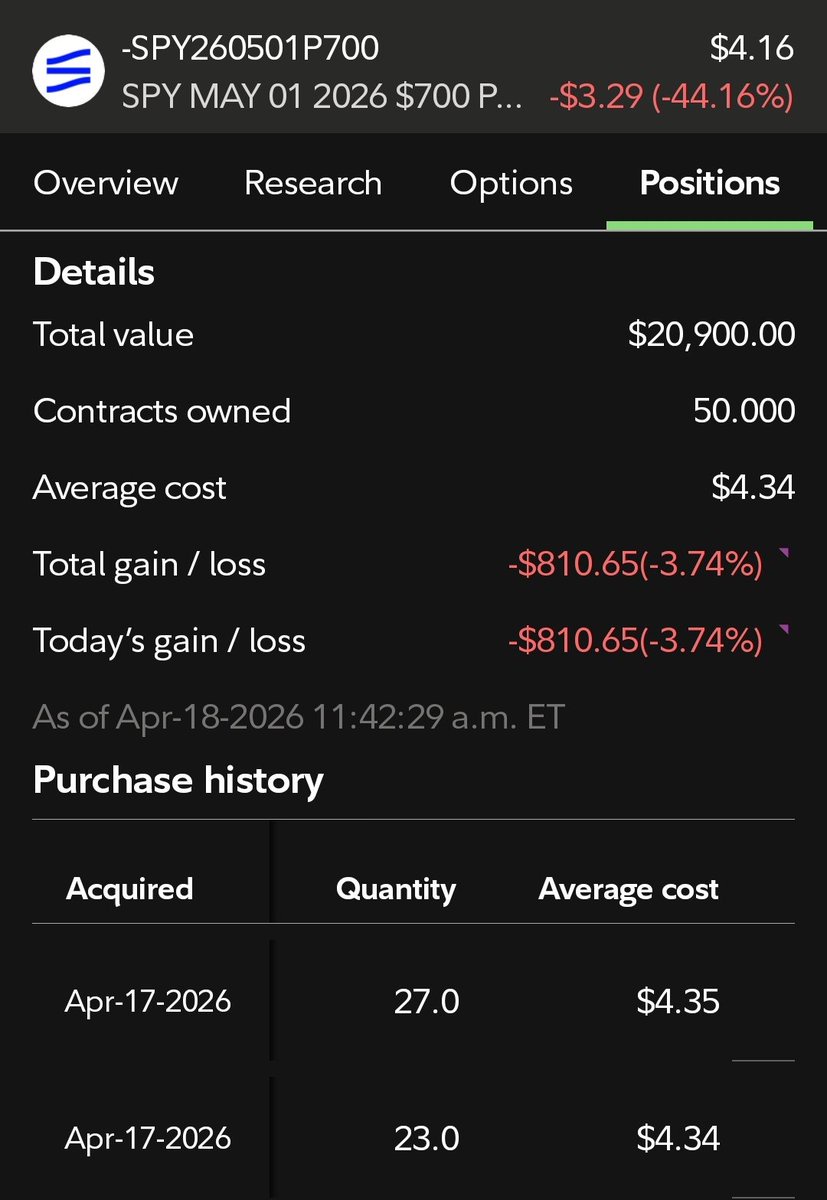
Task: Sort by the Average cost column header
Action: (629, 889)
